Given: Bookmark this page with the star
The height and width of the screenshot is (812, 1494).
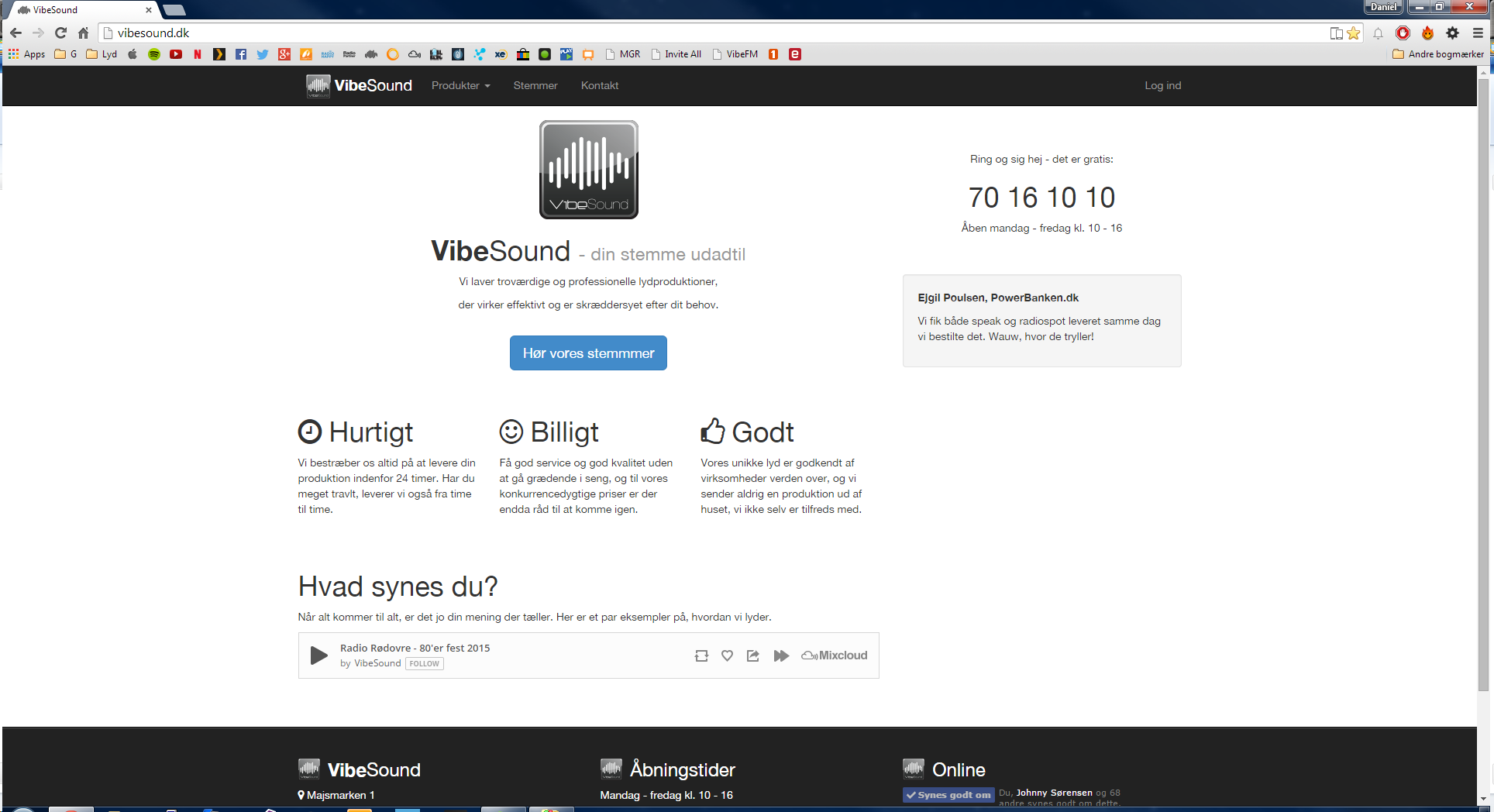Looking at the screenshot, I should (x=1354, y=33).
